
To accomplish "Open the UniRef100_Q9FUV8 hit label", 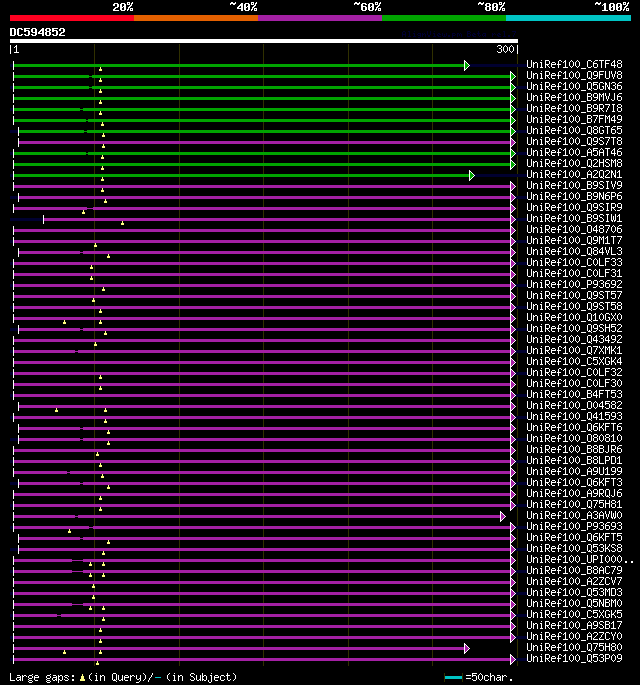I will tap(574, 75).
